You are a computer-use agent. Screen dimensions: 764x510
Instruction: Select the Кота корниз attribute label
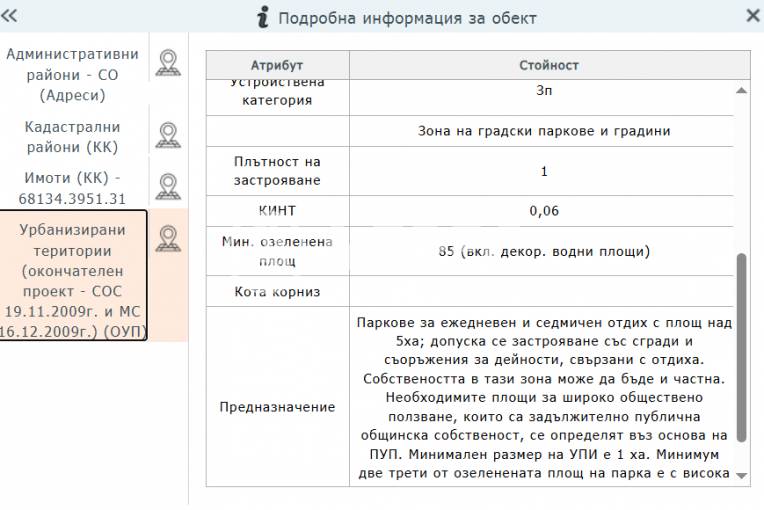point(277,291)
